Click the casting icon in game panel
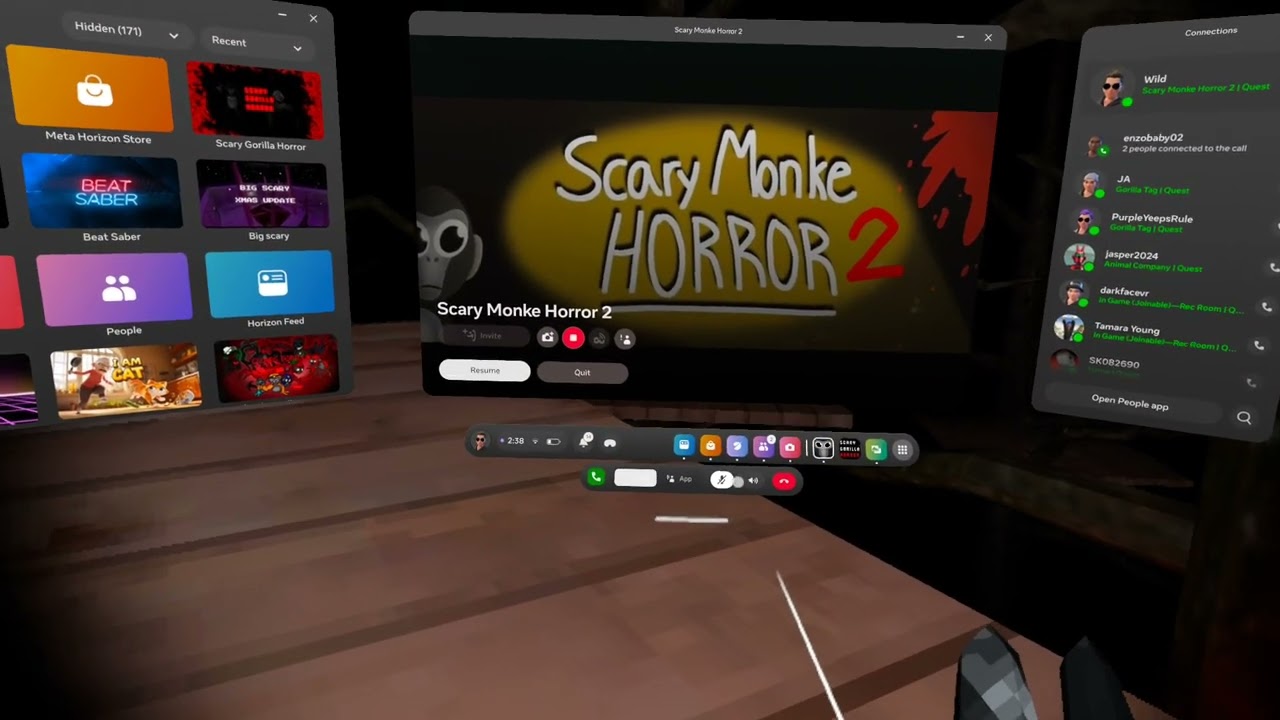This screenshot has height=720, width=1280. coord(599,339)
